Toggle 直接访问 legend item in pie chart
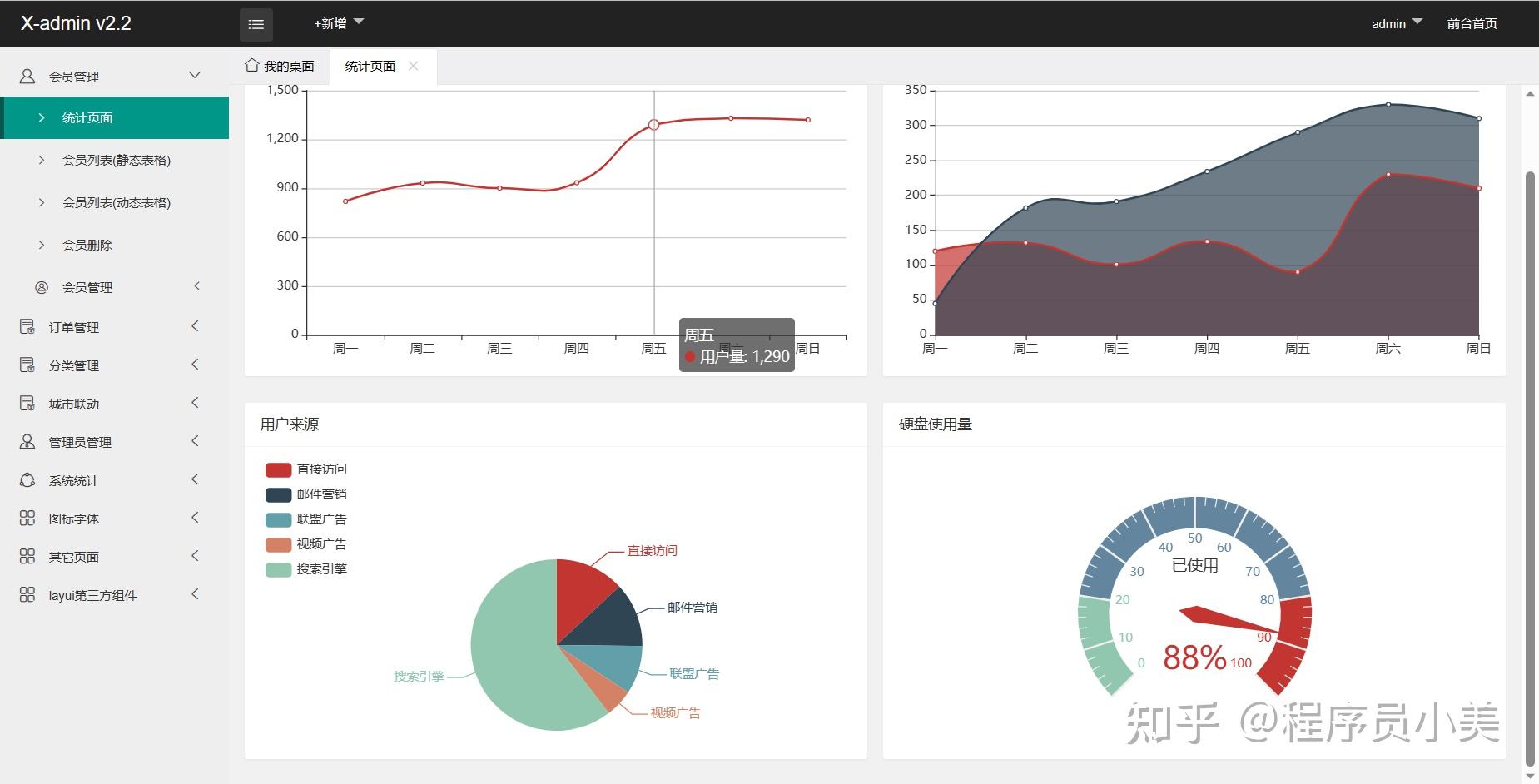1539x784 pixels. pos(305,469)
